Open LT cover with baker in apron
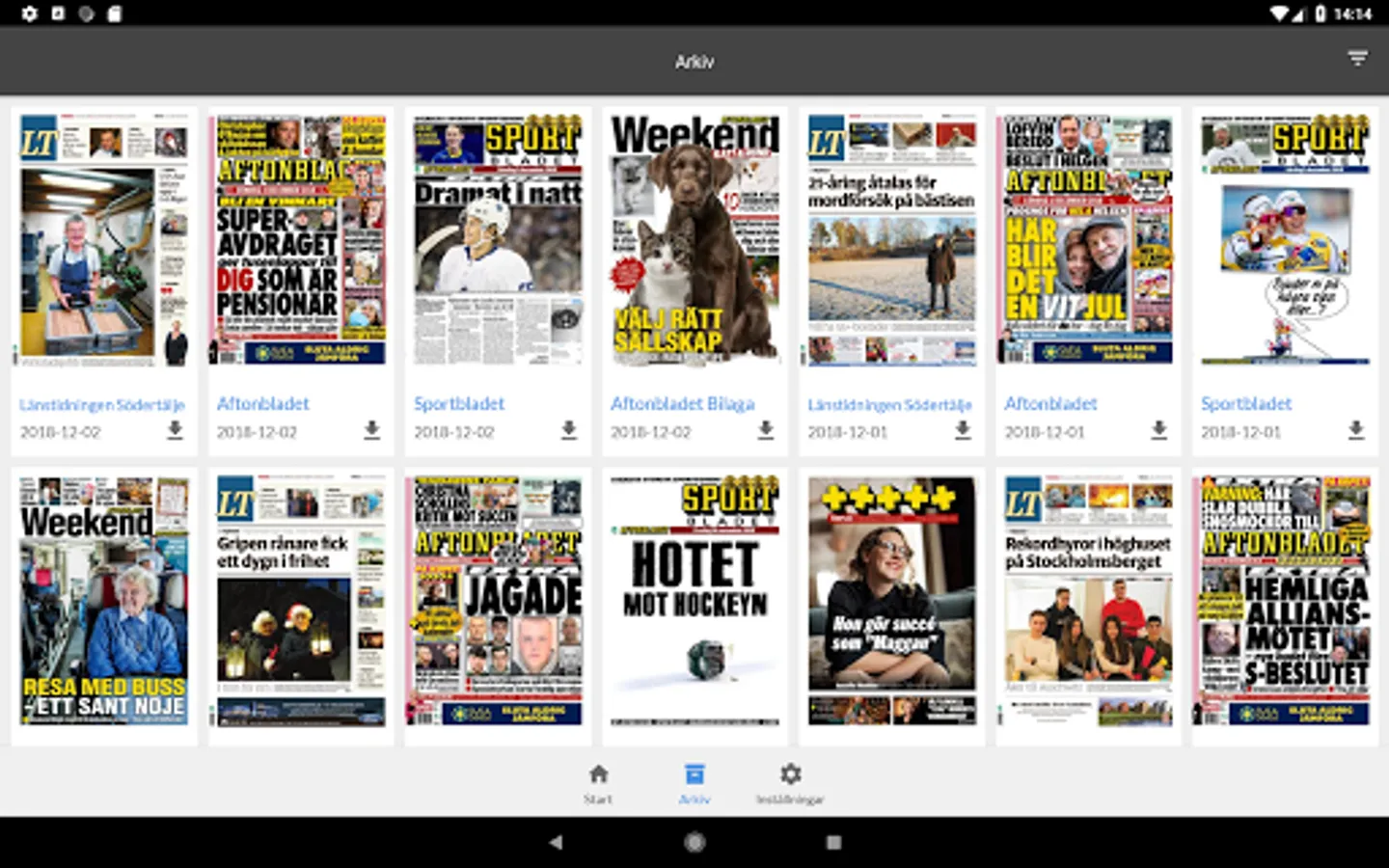Viewport: 1389px width, 868px height. pos(104,240)
